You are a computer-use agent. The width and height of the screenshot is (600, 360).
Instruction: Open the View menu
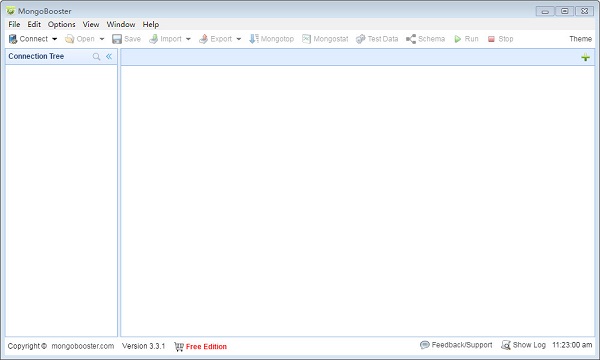pos(91,24)
